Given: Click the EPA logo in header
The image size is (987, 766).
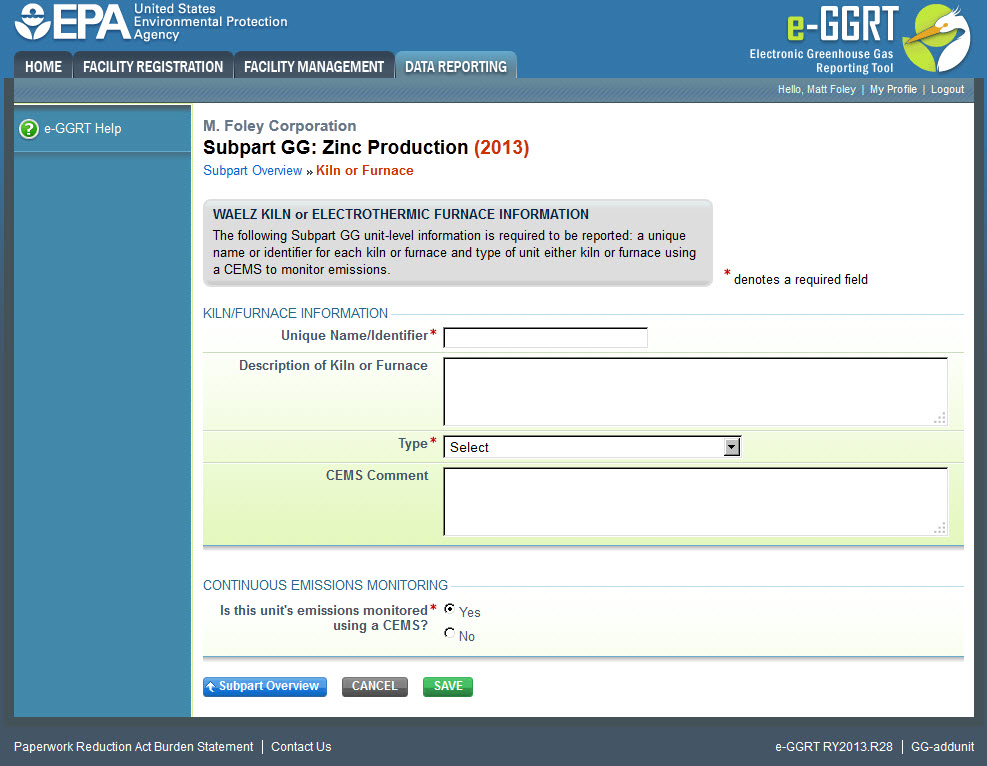Looking at the screenshot, I should 151,22.
